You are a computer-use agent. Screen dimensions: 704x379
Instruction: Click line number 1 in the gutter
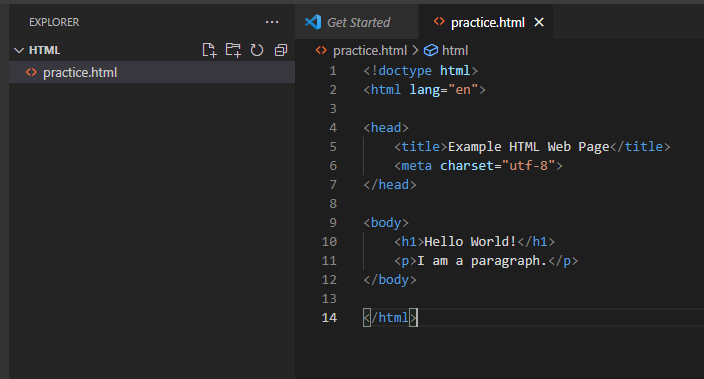click(333, 71)
